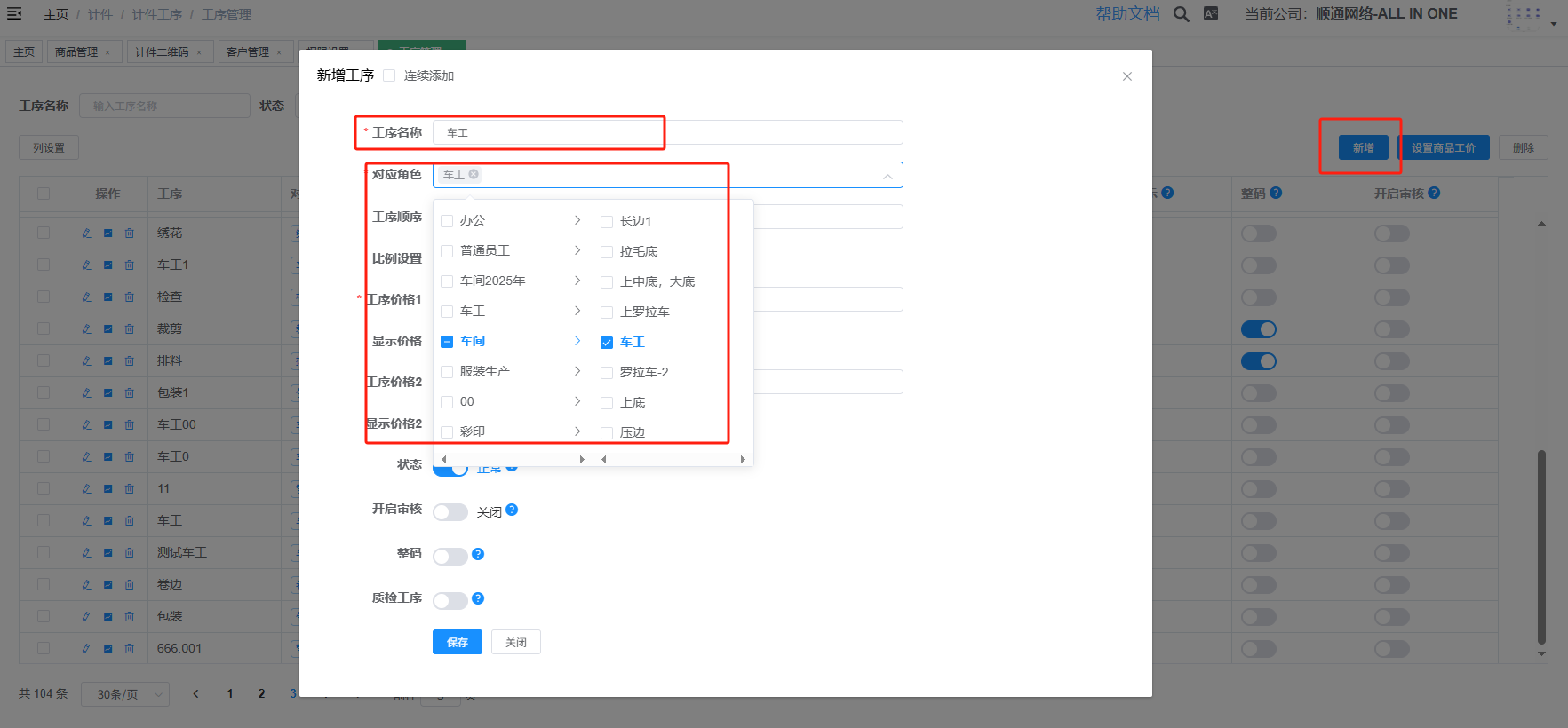Expand the 办公 role group arrow
Image resolution: width=1568 pixels, height=728 pixels.
pyautogui.click(x=577, y=220)
